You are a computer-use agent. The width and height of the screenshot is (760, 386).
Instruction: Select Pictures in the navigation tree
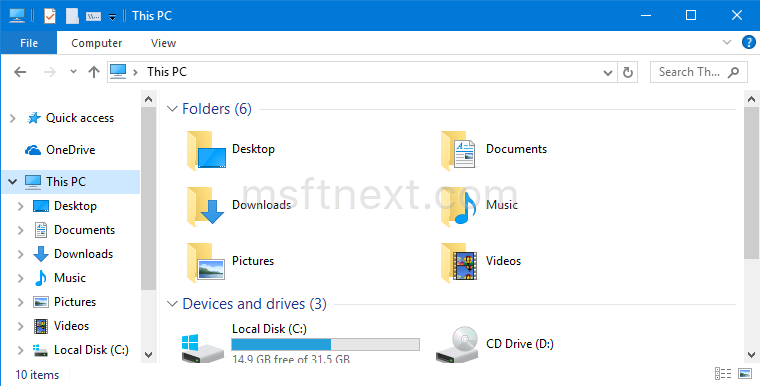tap(75, 302)
